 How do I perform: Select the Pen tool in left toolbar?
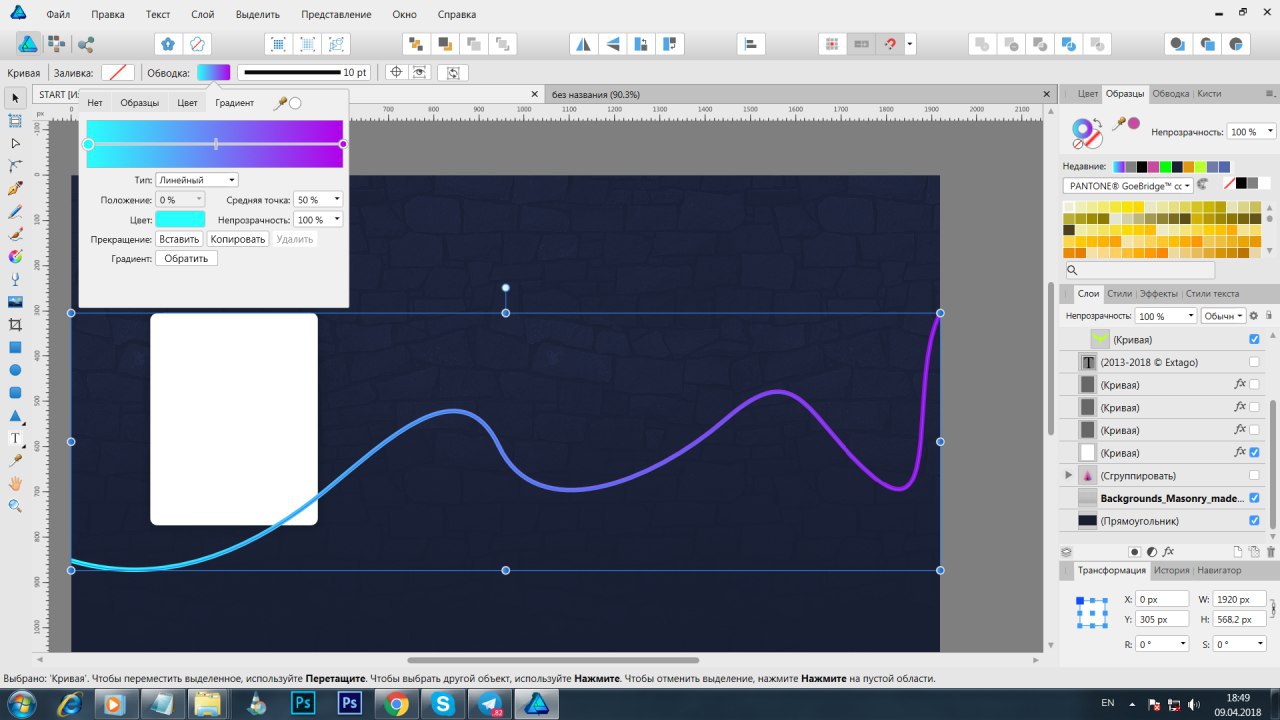15,188
